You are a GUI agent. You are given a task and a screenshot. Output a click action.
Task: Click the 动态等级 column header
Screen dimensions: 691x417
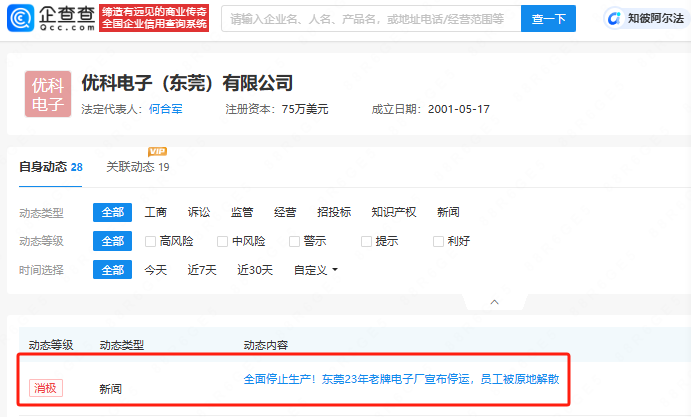(x=51, y=345)
